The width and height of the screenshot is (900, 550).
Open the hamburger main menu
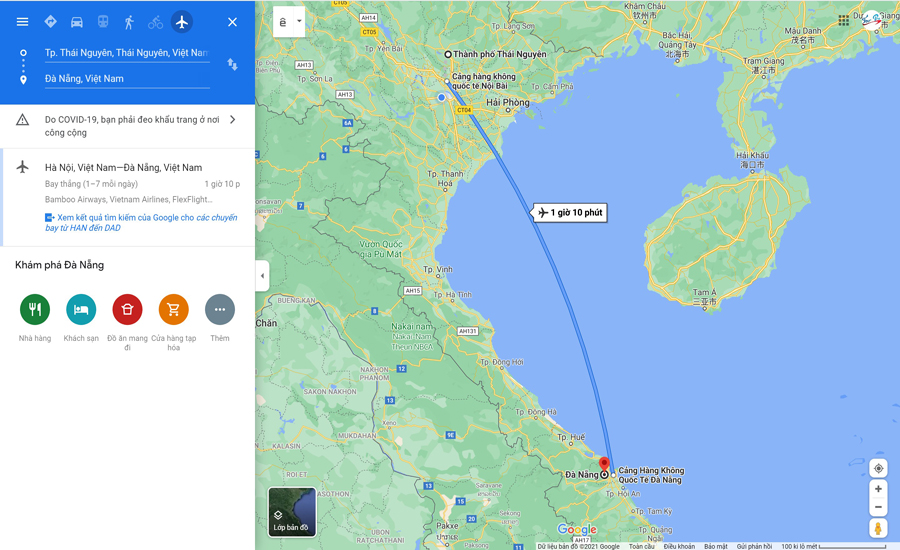(x=22, y=22)
